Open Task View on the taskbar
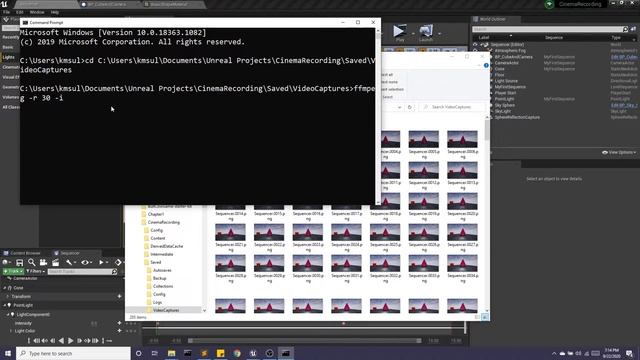This screenshot has width=640, height=360. click(155, 353)
